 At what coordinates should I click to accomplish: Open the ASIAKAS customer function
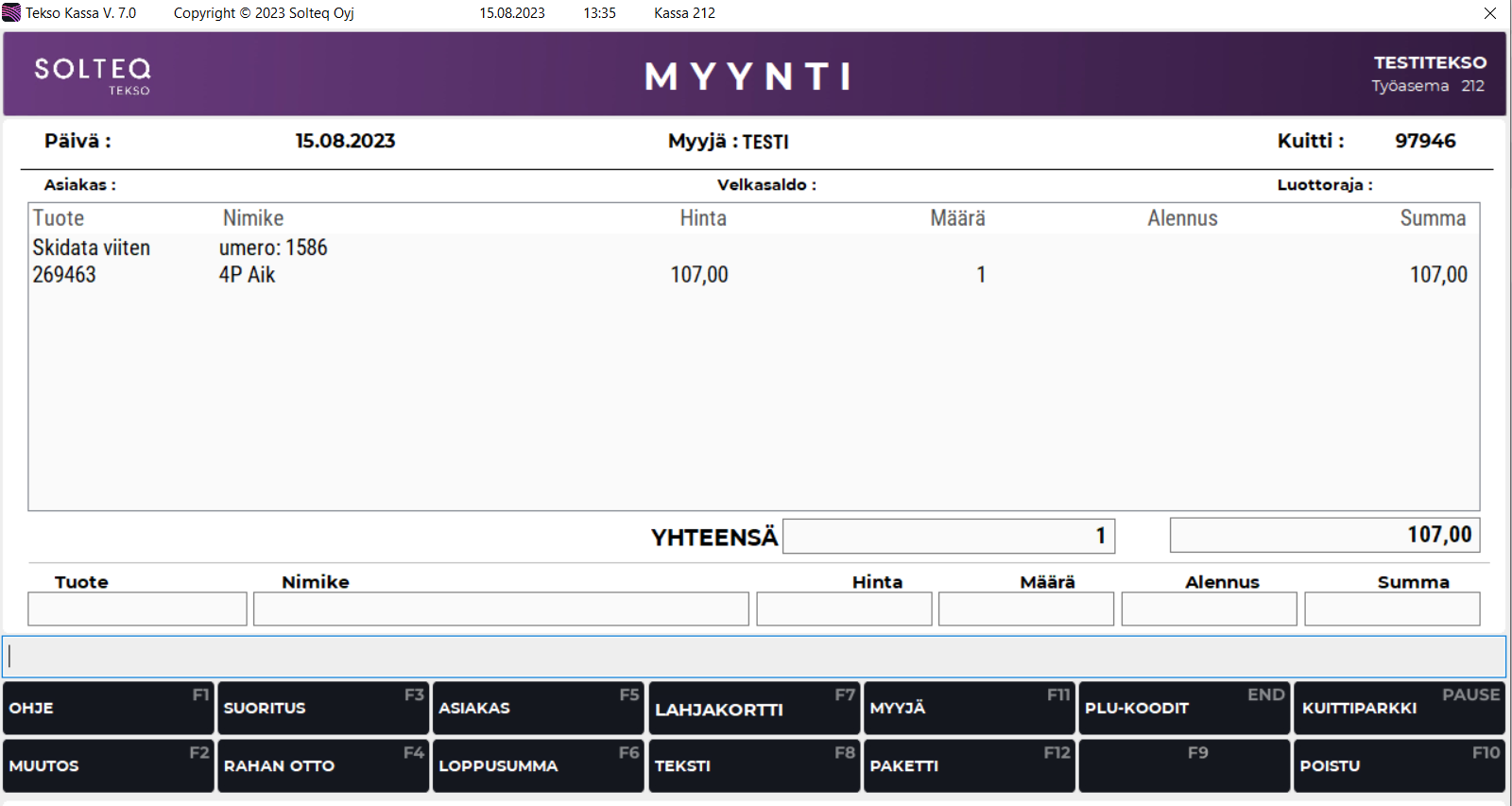[x=538, y=709]
